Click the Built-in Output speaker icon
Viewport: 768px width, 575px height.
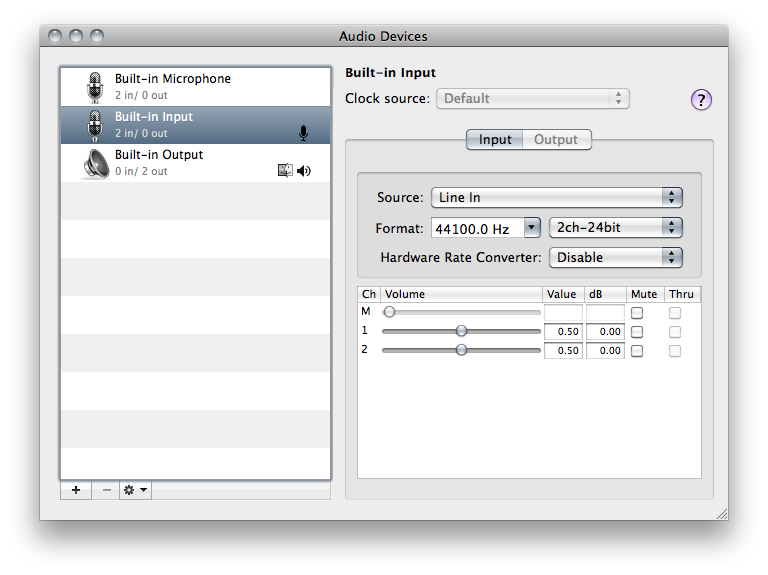click(96, 164)
